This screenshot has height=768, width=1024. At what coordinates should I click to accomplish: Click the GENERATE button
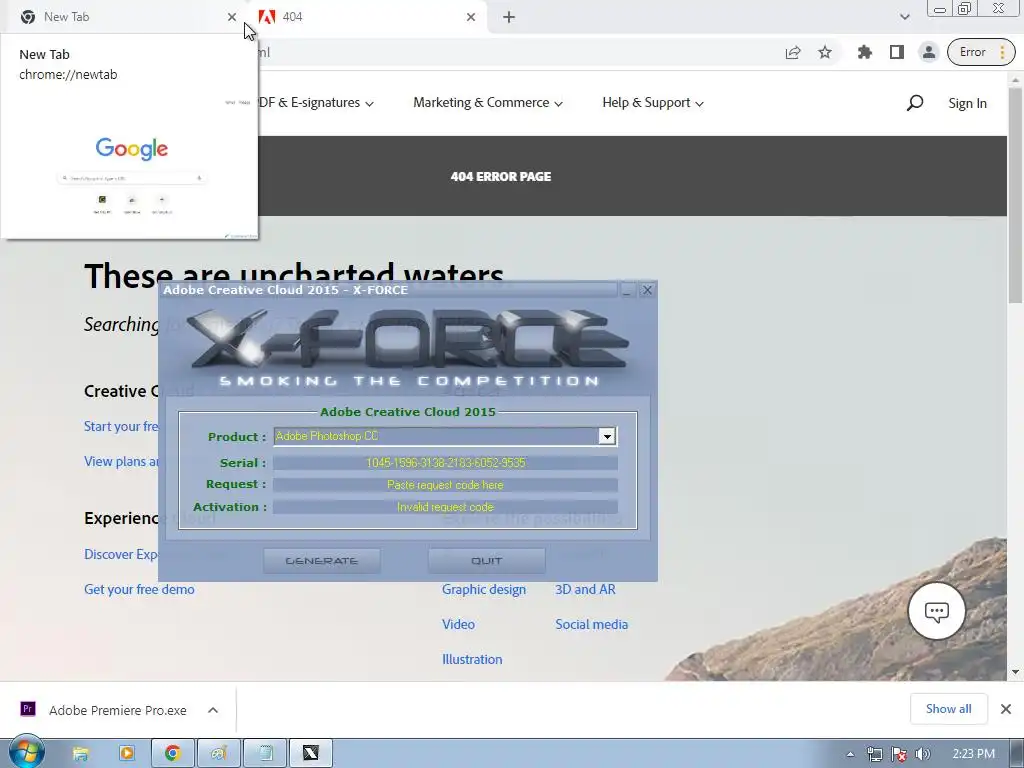point(322,560)
